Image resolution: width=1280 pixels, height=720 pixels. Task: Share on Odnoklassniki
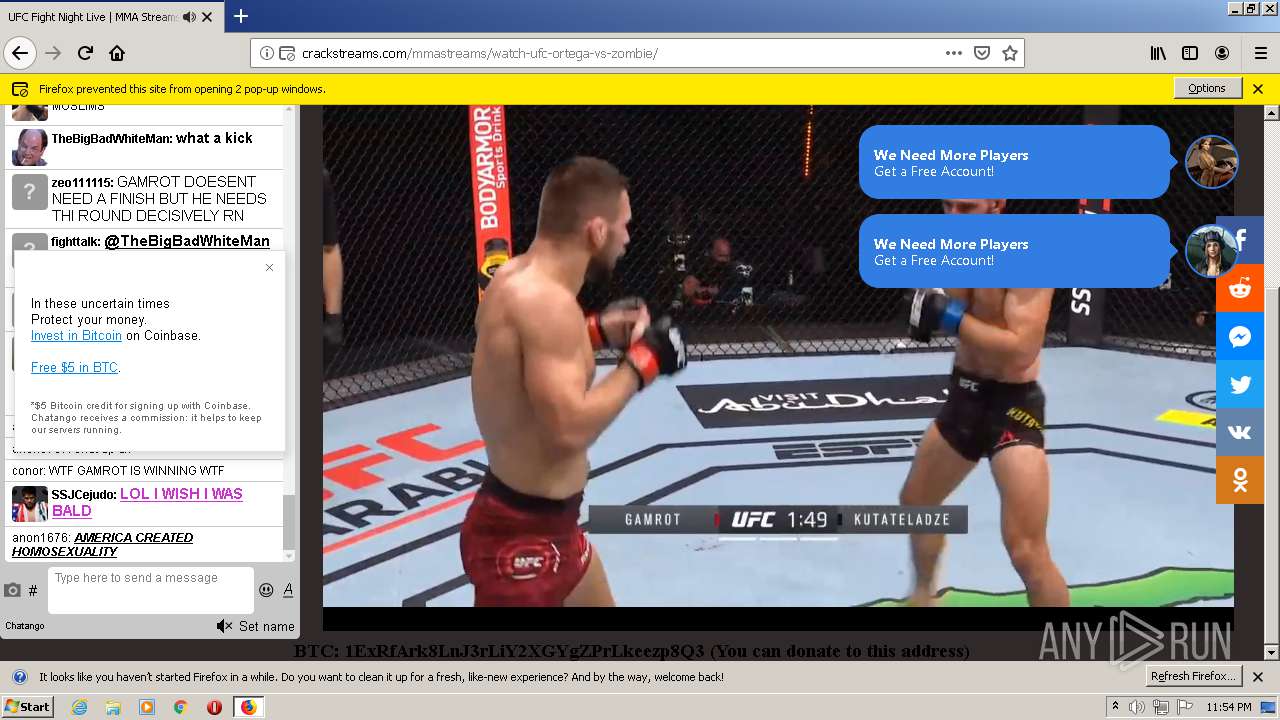point(1240,481)
